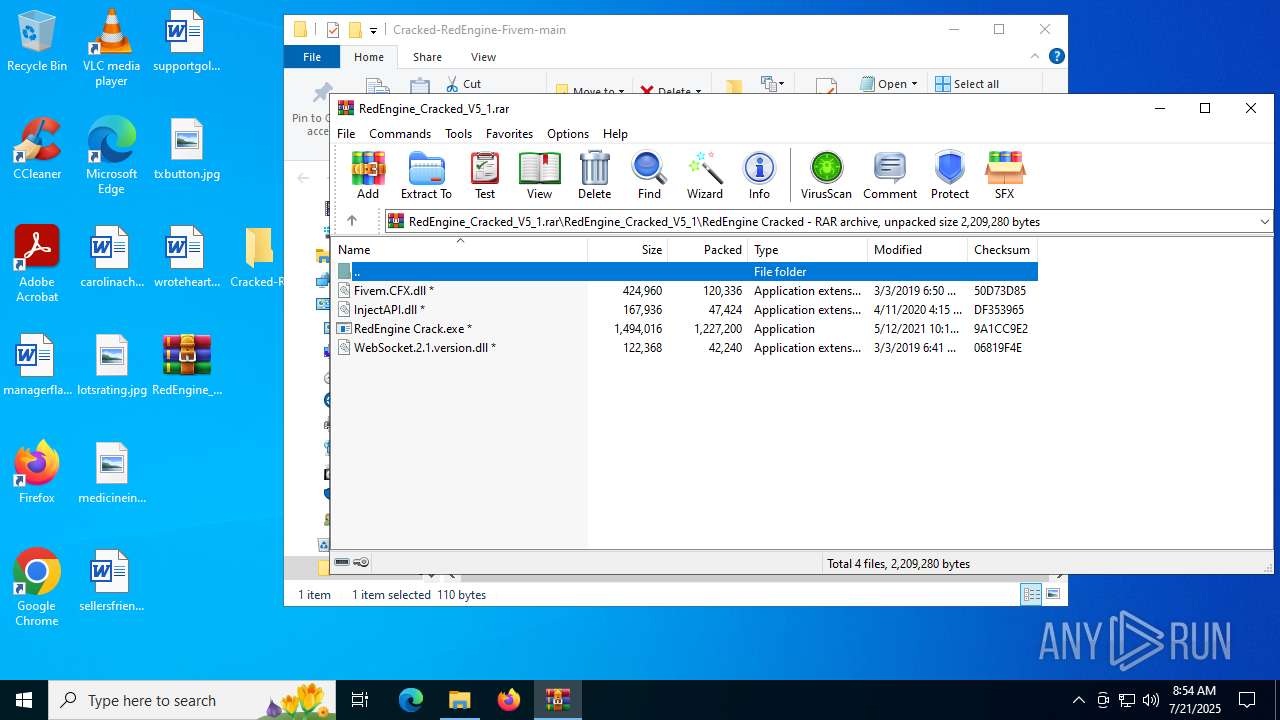Viewport: 1280px width, 720px height.
Task: Switch to Explorer View tab
Action: [x=483, y=57]
